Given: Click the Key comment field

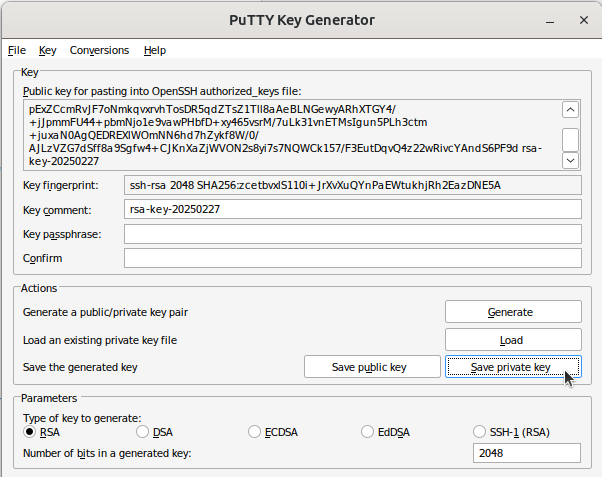Looking at the screenshot, I should (x=353, y=209).
